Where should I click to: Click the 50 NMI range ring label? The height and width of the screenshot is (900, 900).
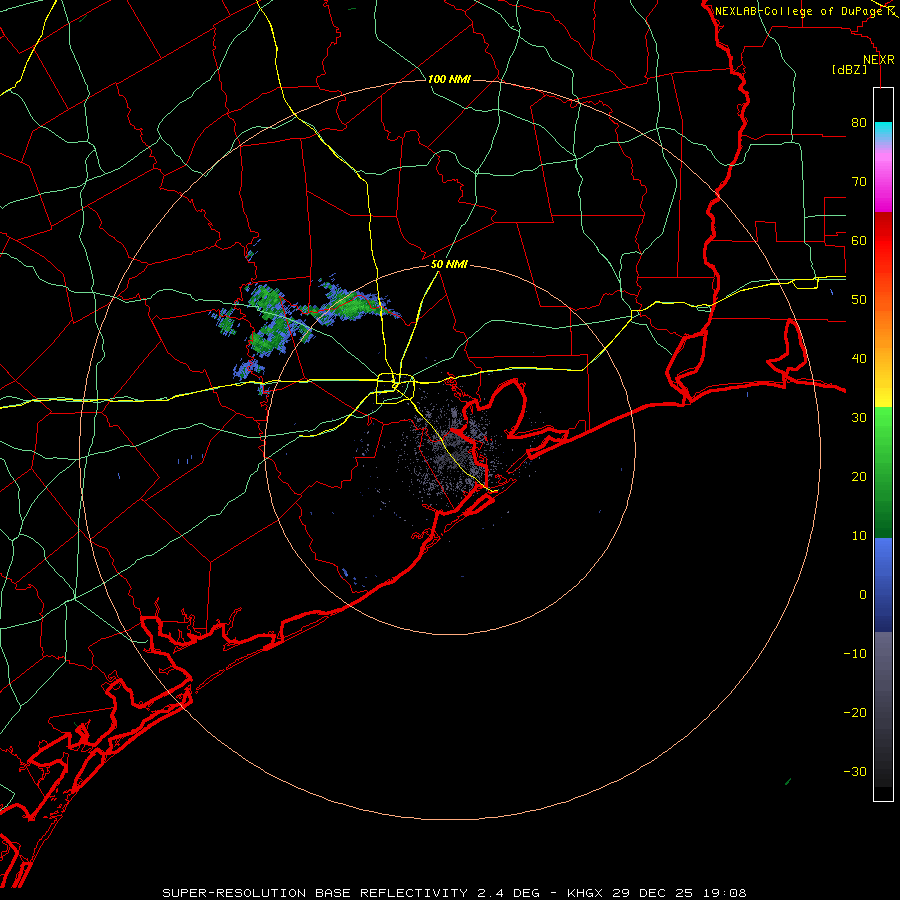pyautogui.click(x=449, y=265)
